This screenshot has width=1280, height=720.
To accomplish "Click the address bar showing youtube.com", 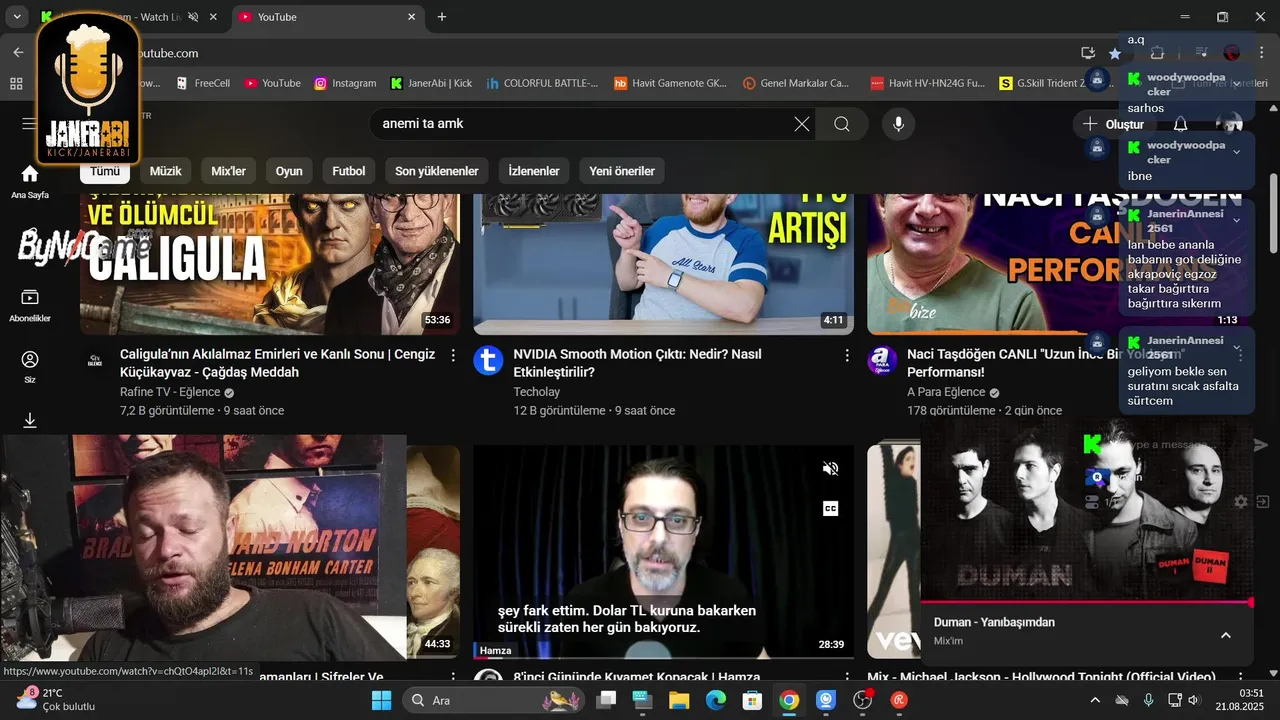I will tap(600, 53).
